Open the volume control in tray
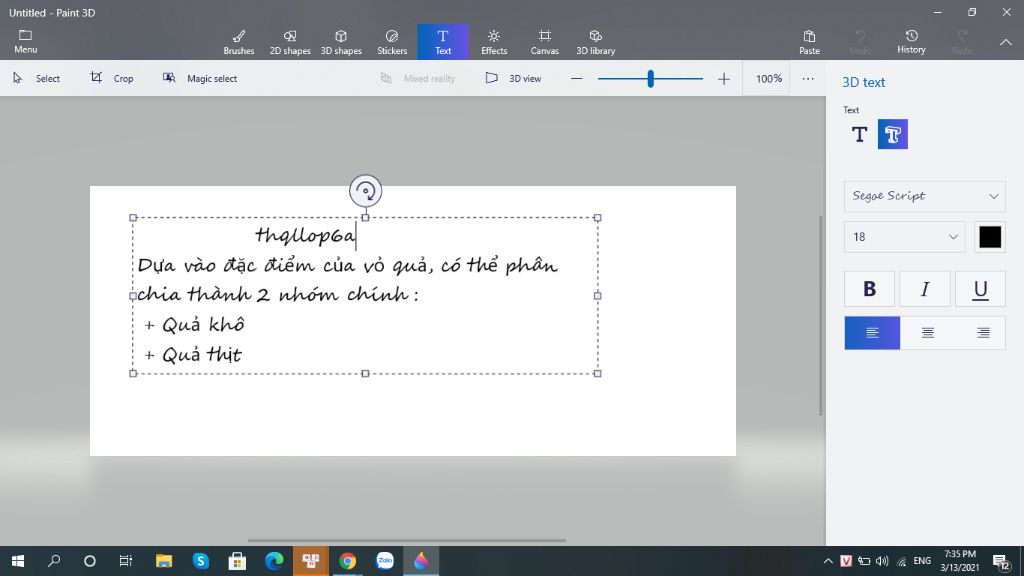 (882, 561)
